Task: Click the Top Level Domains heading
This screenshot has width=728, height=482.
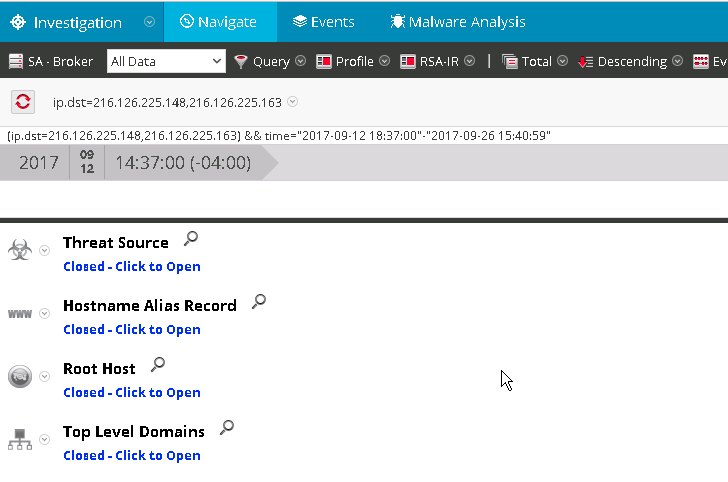Action: pos(134,432)
